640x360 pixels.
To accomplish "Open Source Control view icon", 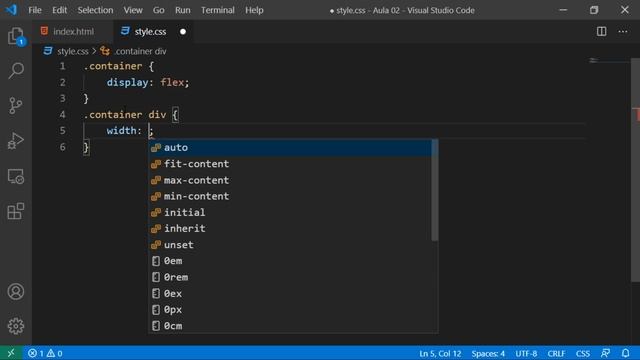I will click(x=16, y=106).
